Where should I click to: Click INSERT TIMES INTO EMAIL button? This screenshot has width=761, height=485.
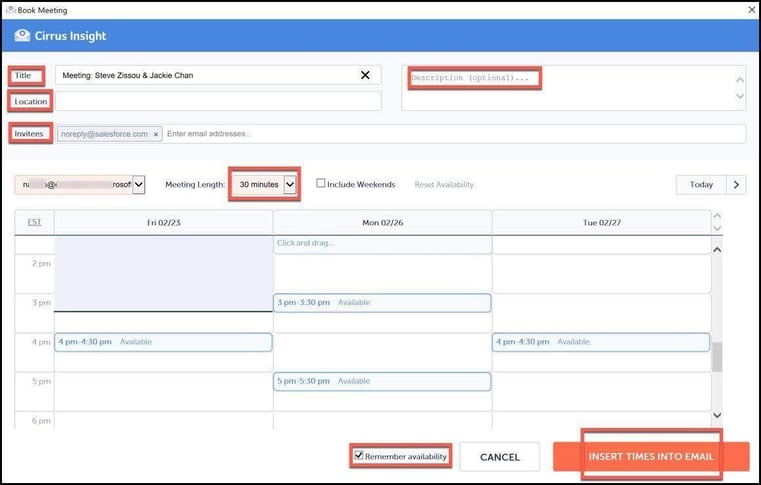(x=651, y=456)
